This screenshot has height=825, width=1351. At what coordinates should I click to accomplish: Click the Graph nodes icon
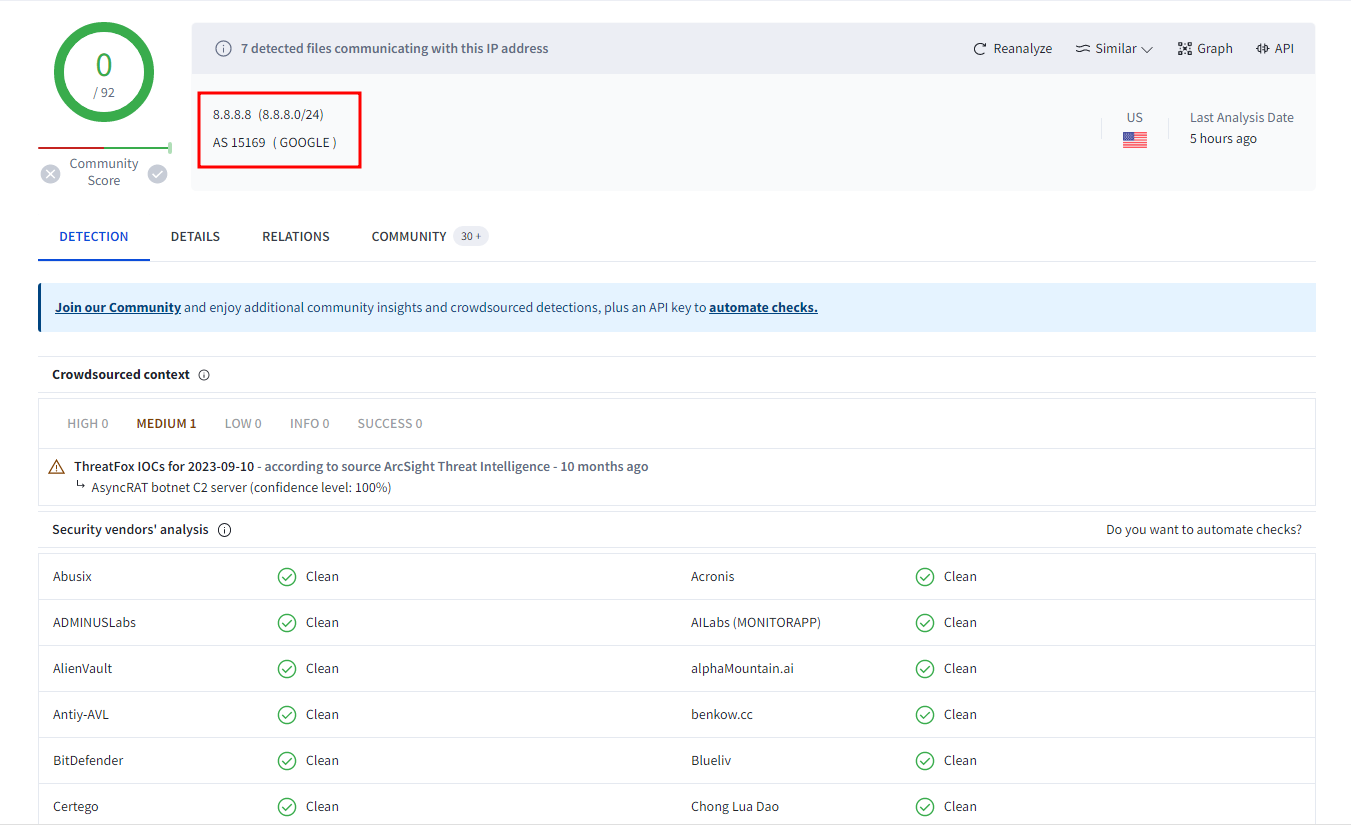[x=1185, y=48]
